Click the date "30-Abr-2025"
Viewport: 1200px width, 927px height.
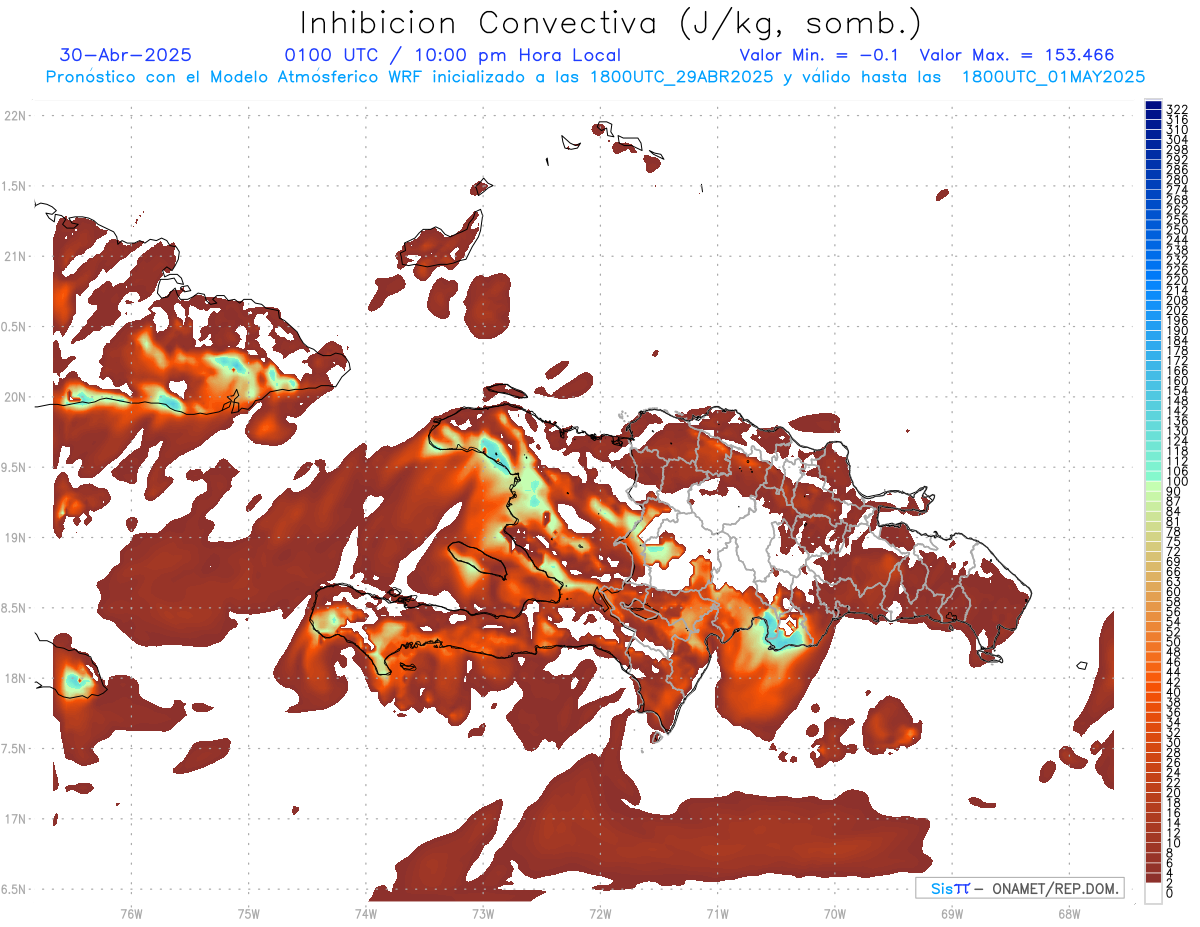point(126,55)
